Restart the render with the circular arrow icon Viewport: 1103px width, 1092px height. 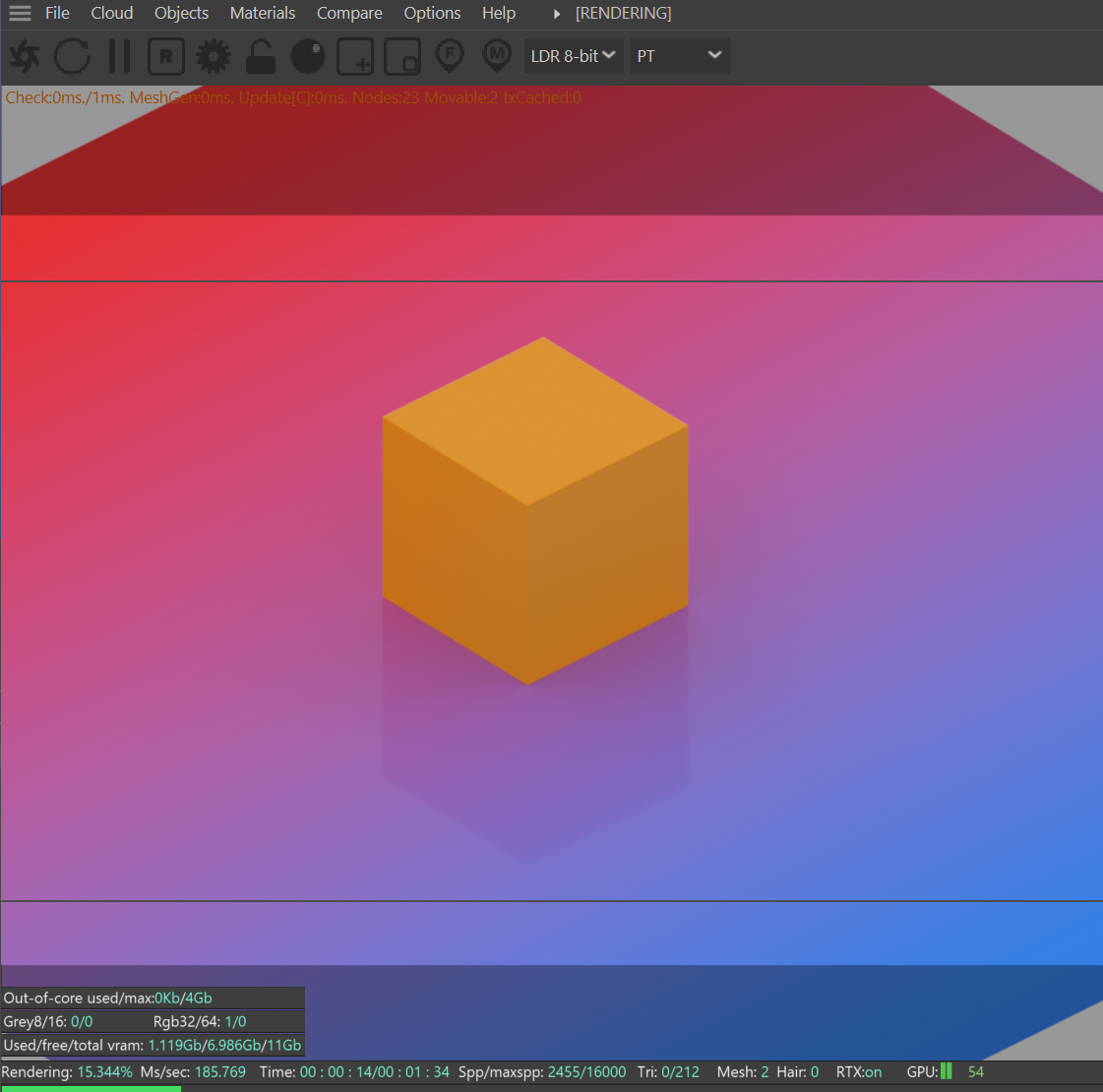(x=71, y=56)
